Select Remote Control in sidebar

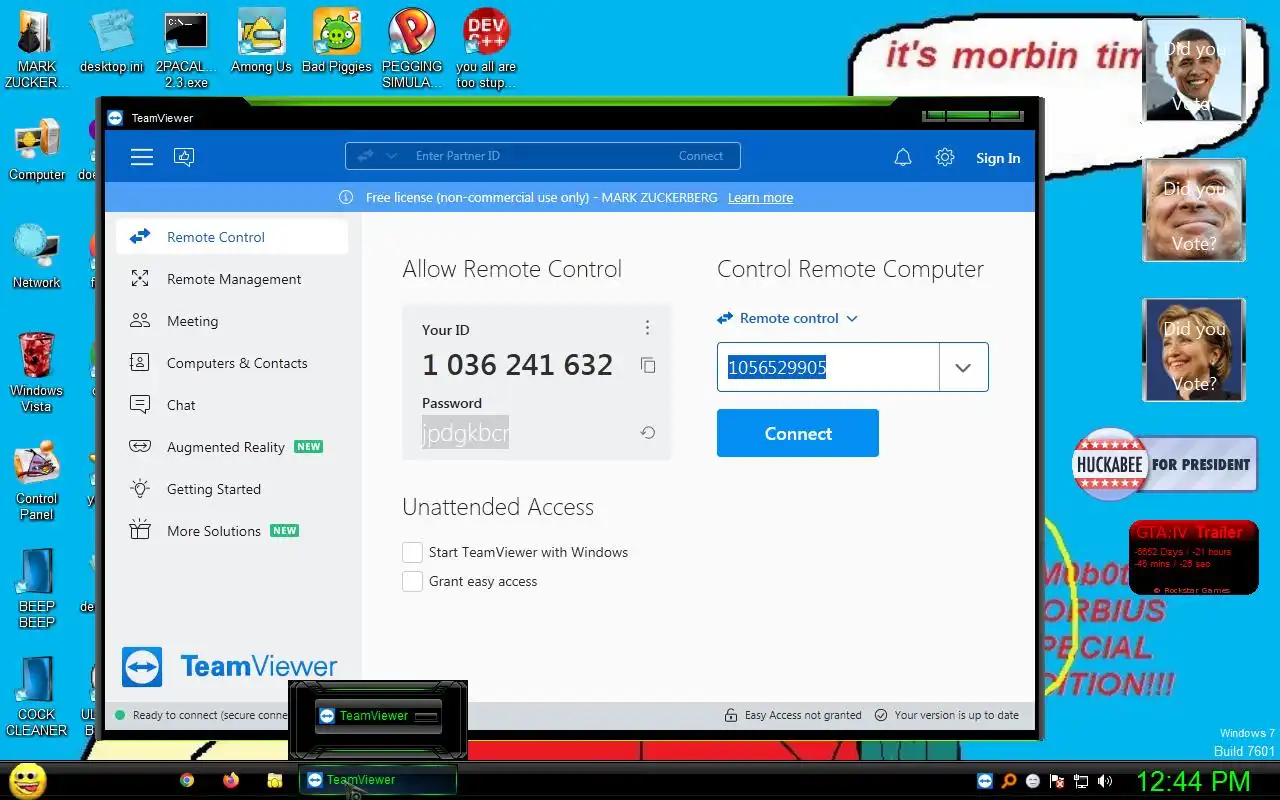pyautogui.click(x=232, y=237)
